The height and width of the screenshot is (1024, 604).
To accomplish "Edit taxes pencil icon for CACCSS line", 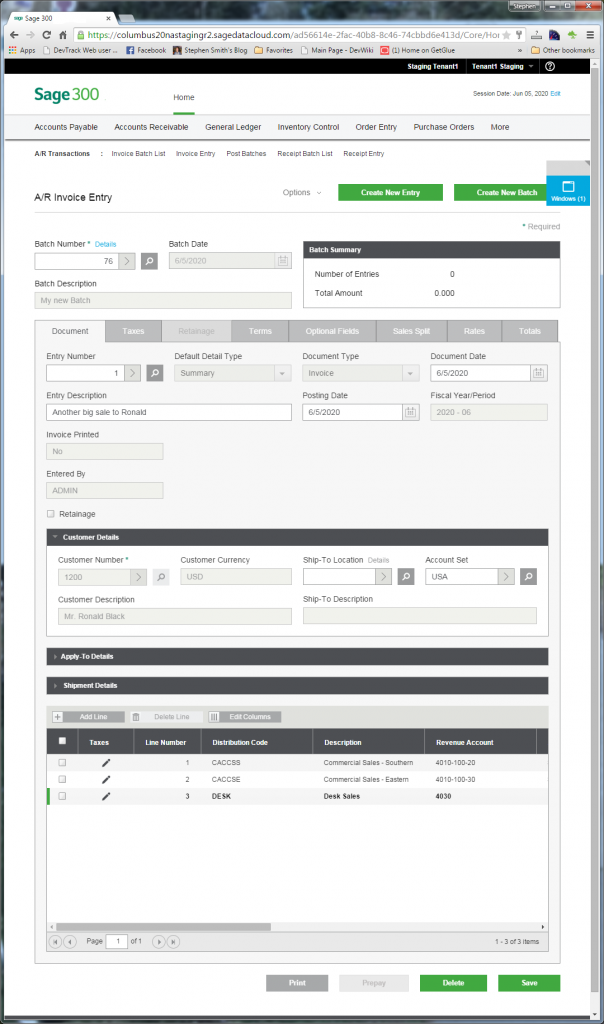I will click(106, 763).
